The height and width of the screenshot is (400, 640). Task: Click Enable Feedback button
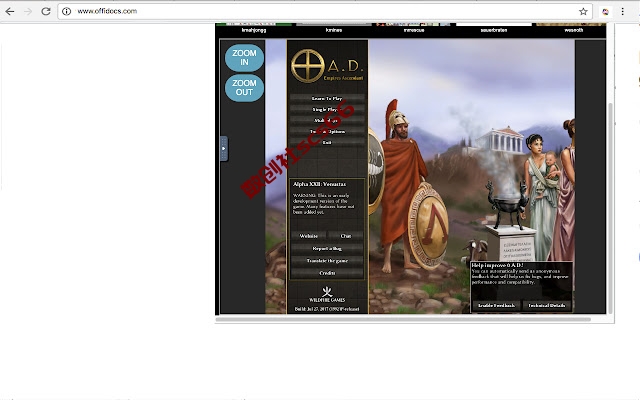tap(496, 305)
